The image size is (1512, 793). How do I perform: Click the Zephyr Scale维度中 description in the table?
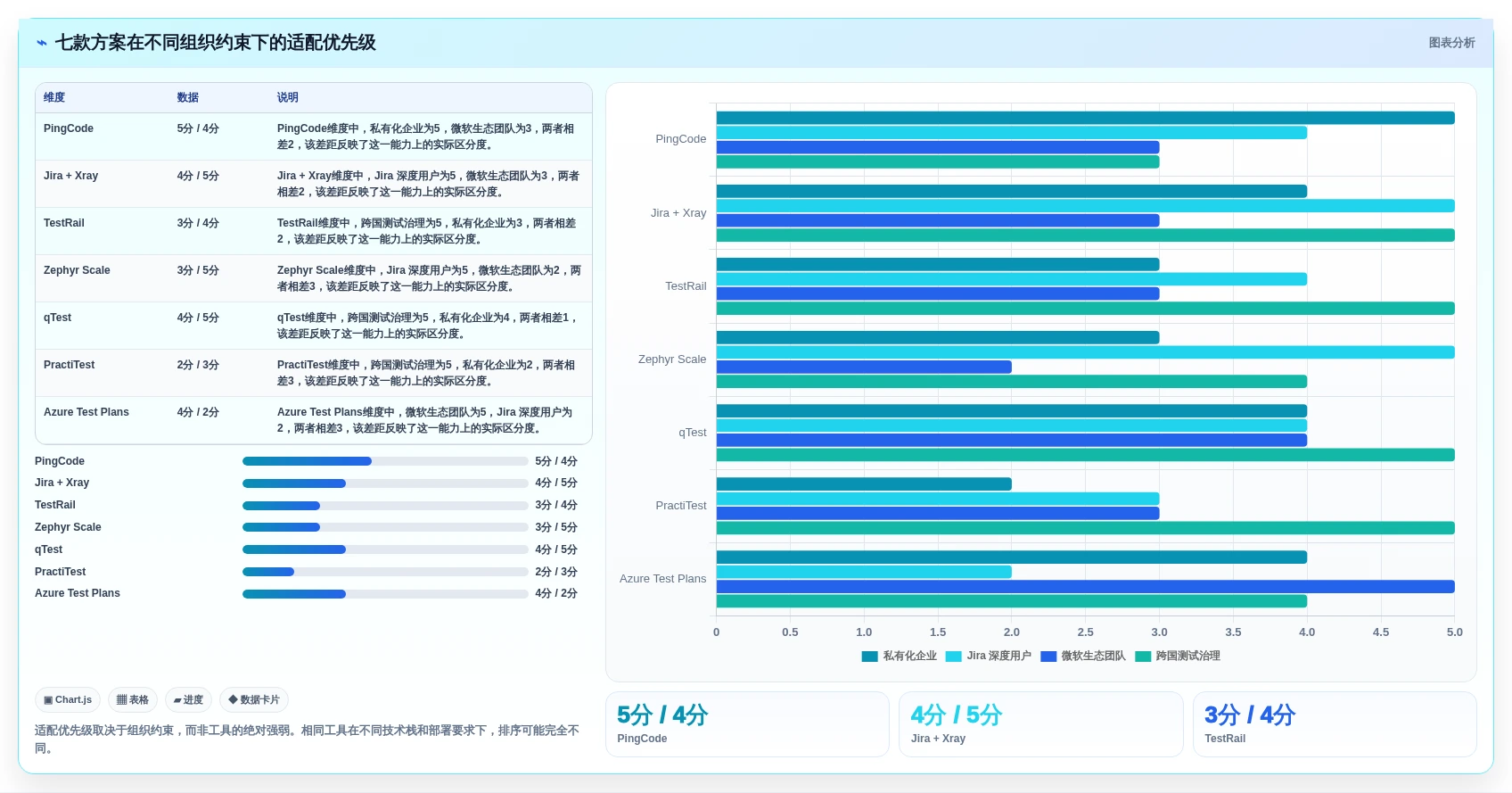tap(429, 278)
